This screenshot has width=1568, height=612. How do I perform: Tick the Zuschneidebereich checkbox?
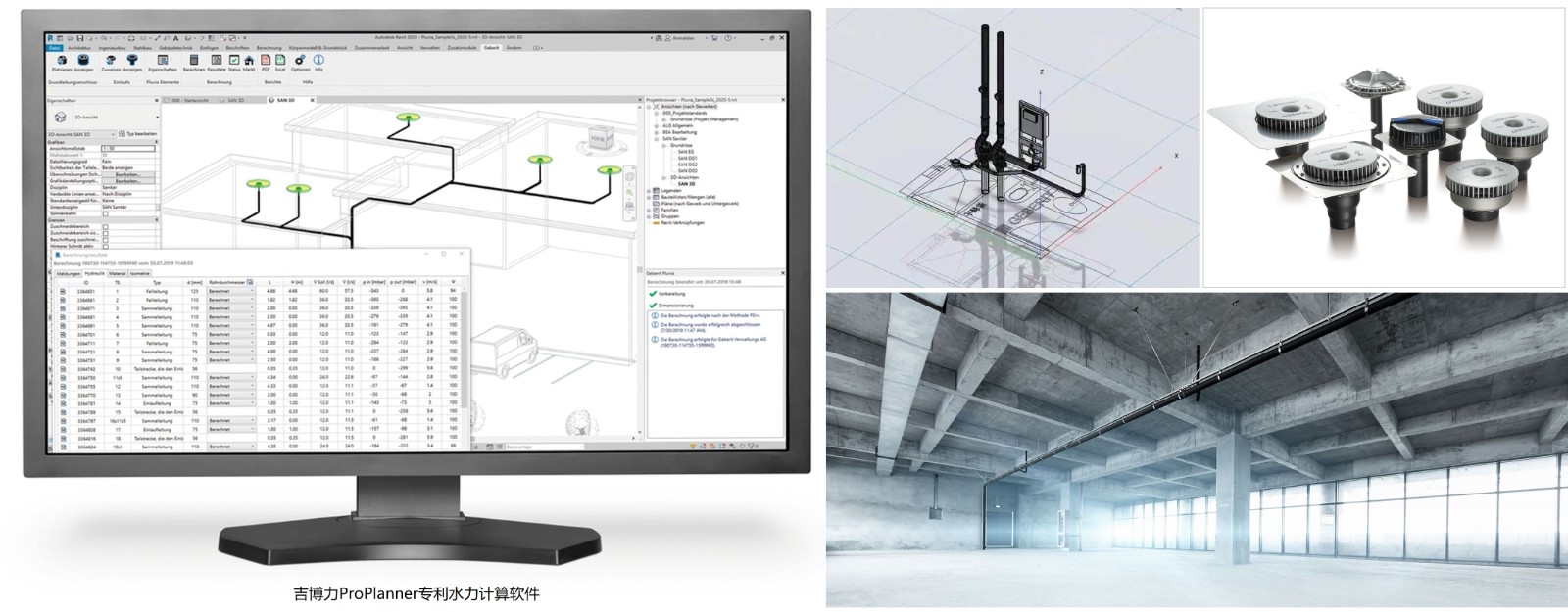pos(106,226)
